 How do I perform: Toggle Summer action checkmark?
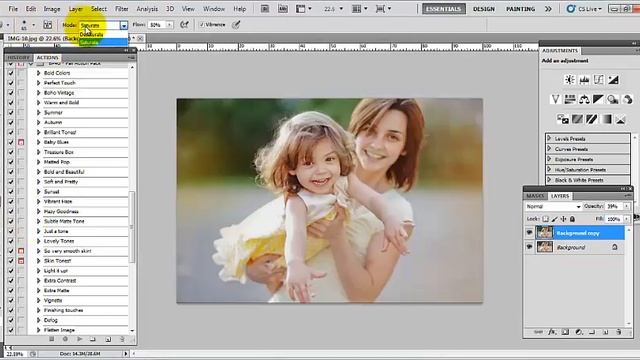pos(11,113)
